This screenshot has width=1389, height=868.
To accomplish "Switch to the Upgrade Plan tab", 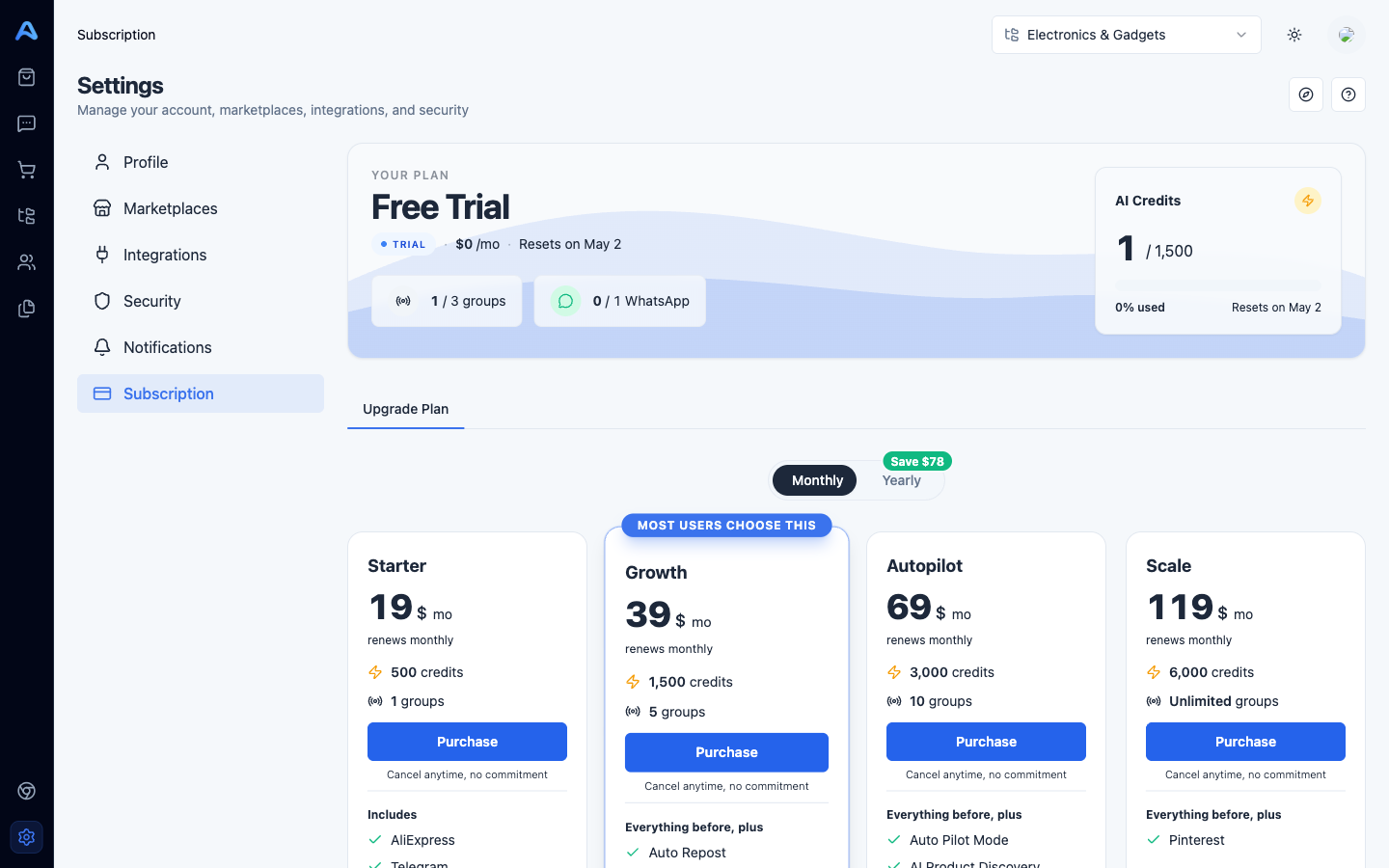I will [405, 409].
